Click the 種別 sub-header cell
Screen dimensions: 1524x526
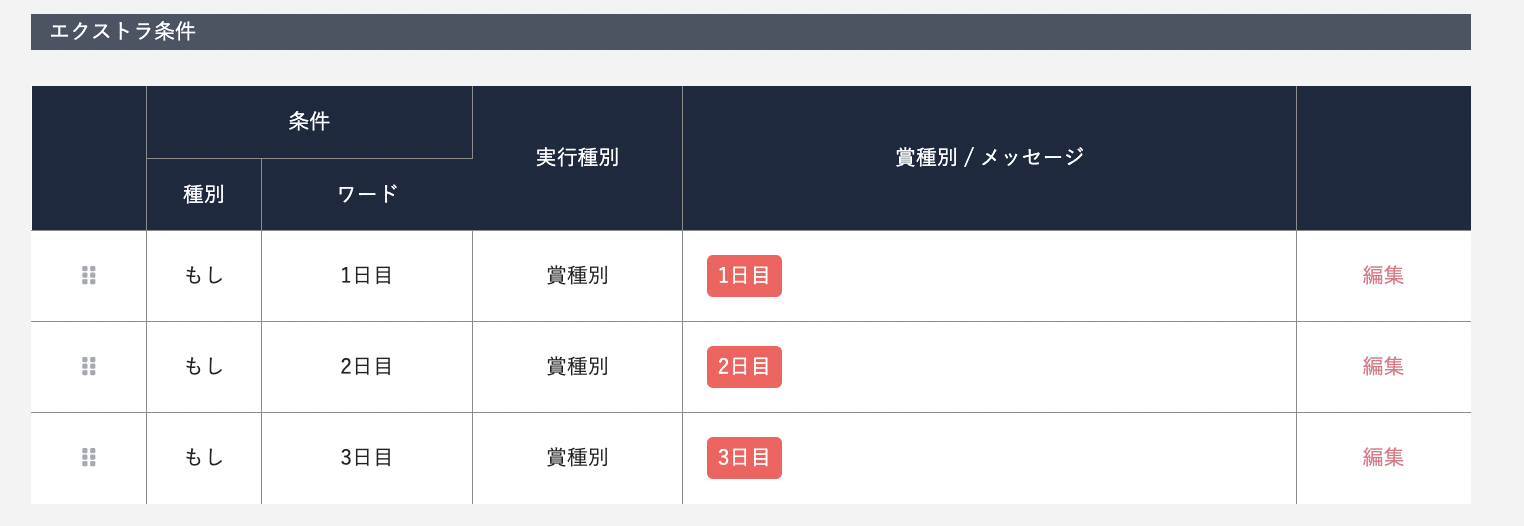204,195
